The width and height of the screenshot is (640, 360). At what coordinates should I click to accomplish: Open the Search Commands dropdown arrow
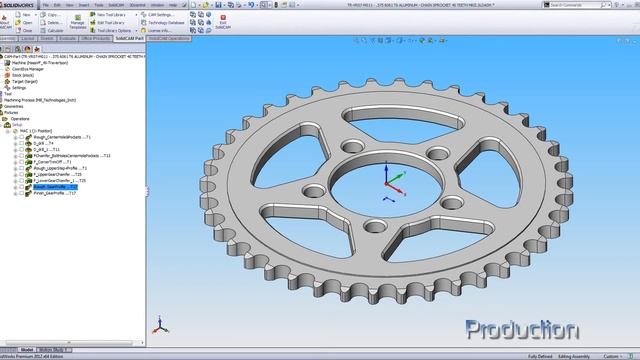pyautogui.click(x=609, y=5)
